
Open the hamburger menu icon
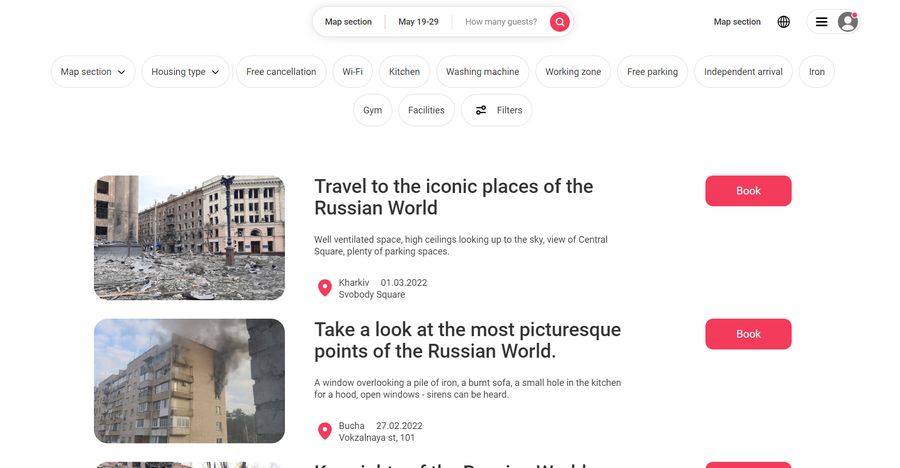[821, 22]
